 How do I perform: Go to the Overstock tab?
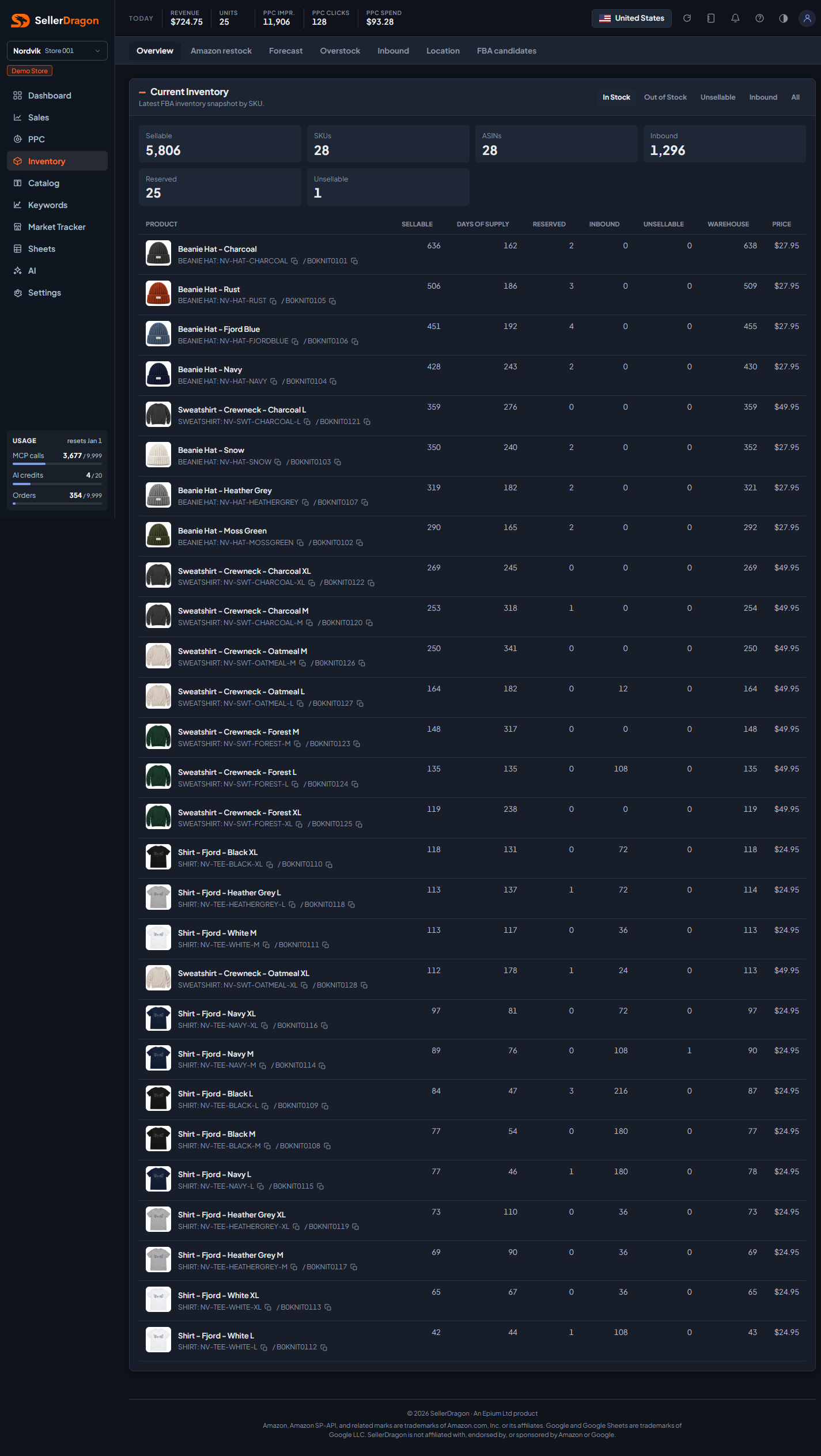[x=340, y=51]
